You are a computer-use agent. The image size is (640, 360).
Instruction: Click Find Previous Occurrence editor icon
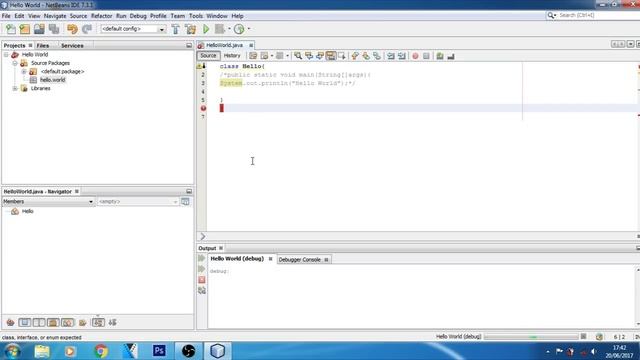(x=309, y=56)
